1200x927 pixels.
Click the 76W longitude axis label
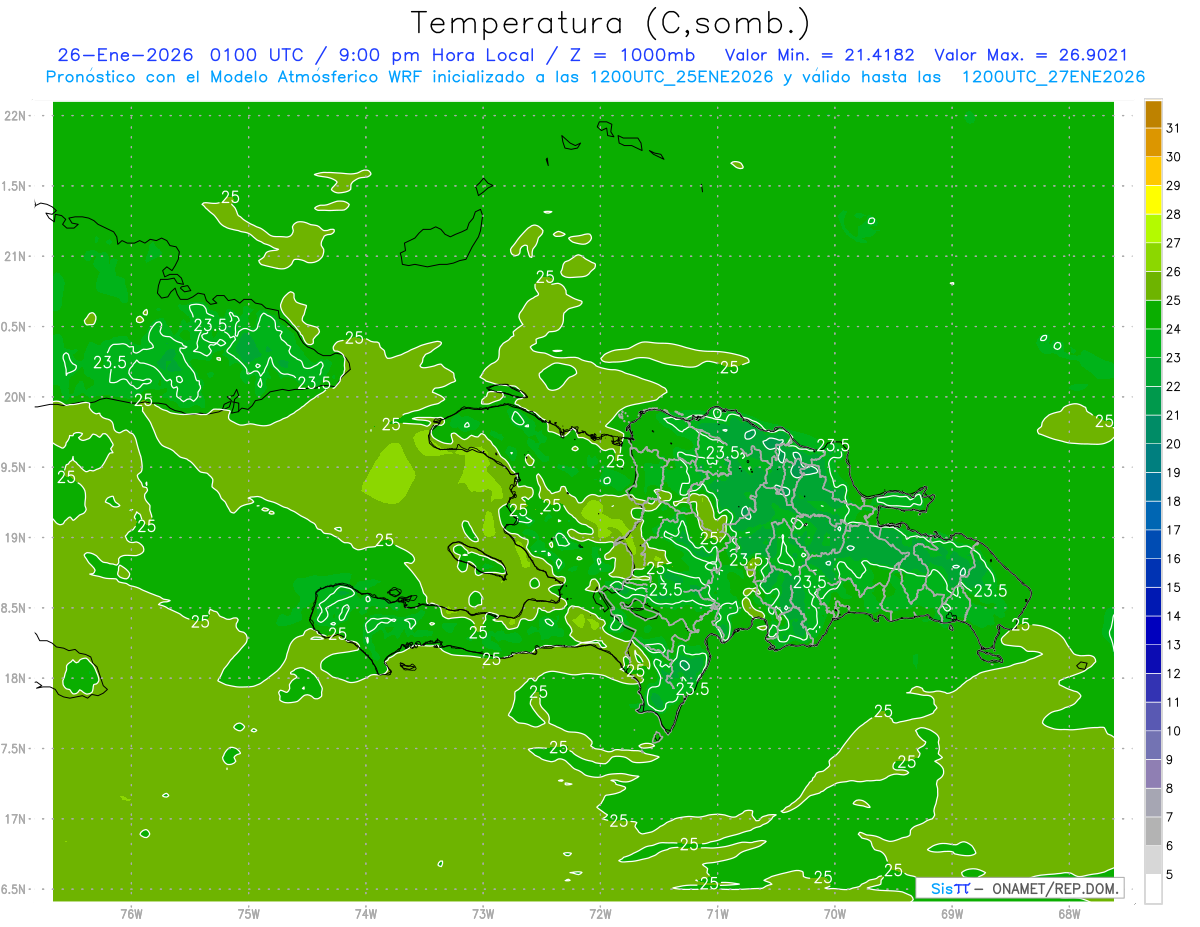pyautogui.click(x=131, y=913)
